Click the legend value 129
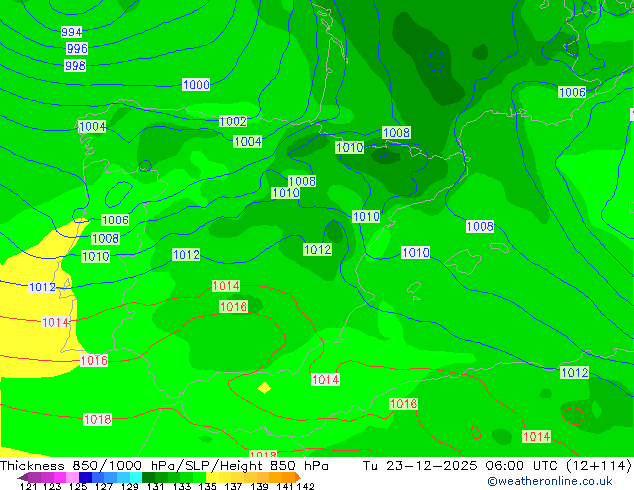Image resolution: width=634 pixels, height=490 pixels. click(x=129, y=486)
